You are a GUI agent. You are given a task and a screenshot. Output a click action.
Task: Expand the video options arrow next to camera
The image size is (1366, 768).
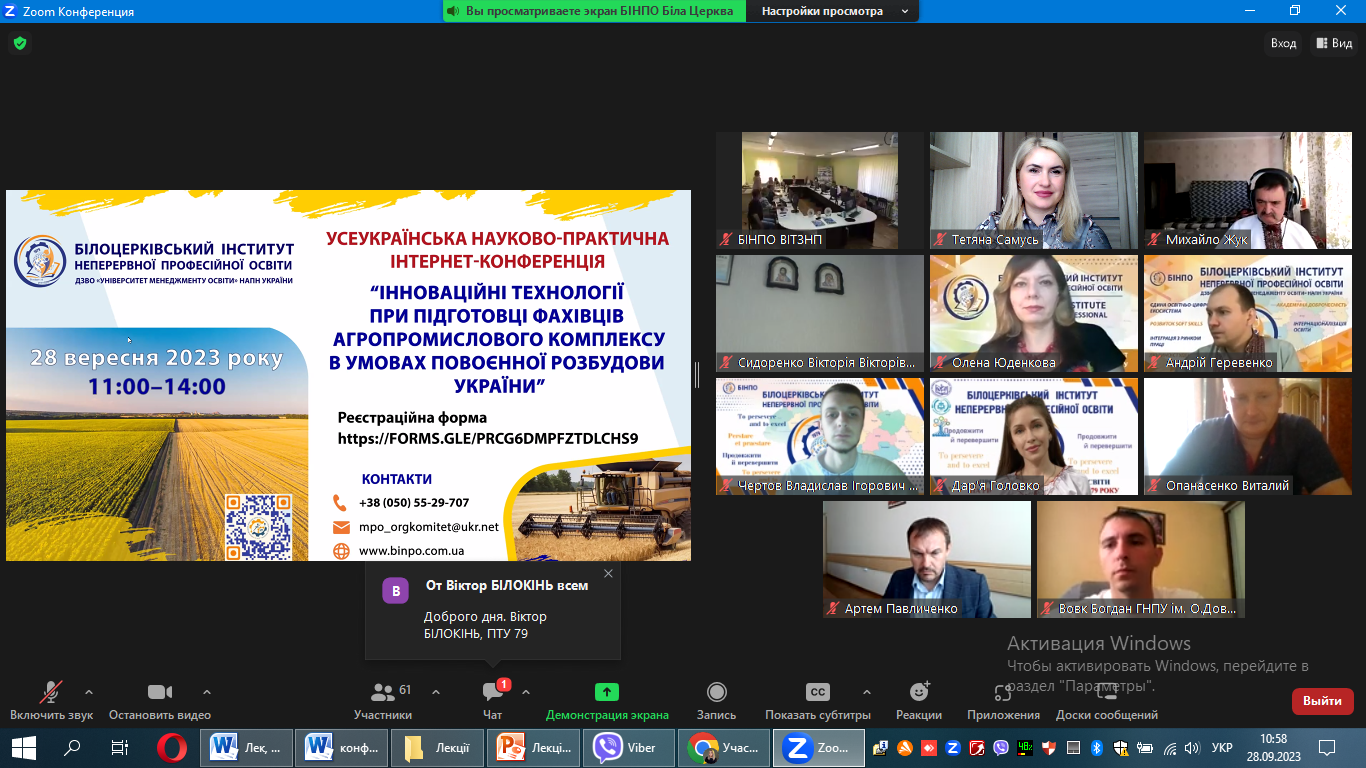point(207,692)
